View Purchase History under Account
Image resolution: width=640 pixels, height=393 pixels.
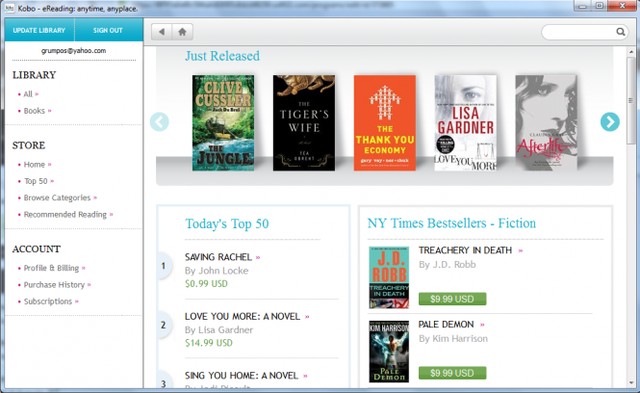(x=54, y=284)
